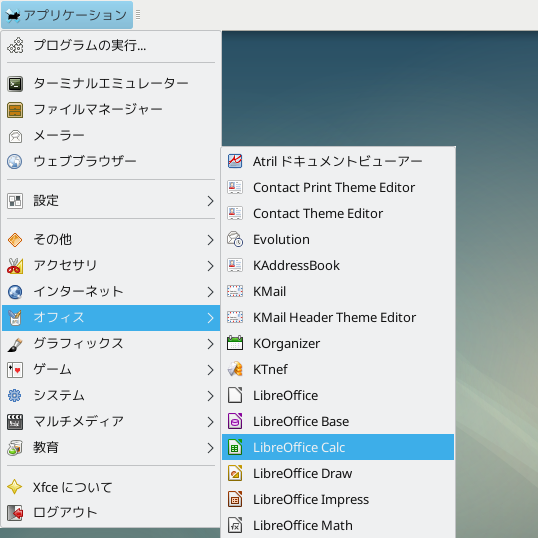Click the LibreOffice Draw icon
538x538 pixels.
235,473
